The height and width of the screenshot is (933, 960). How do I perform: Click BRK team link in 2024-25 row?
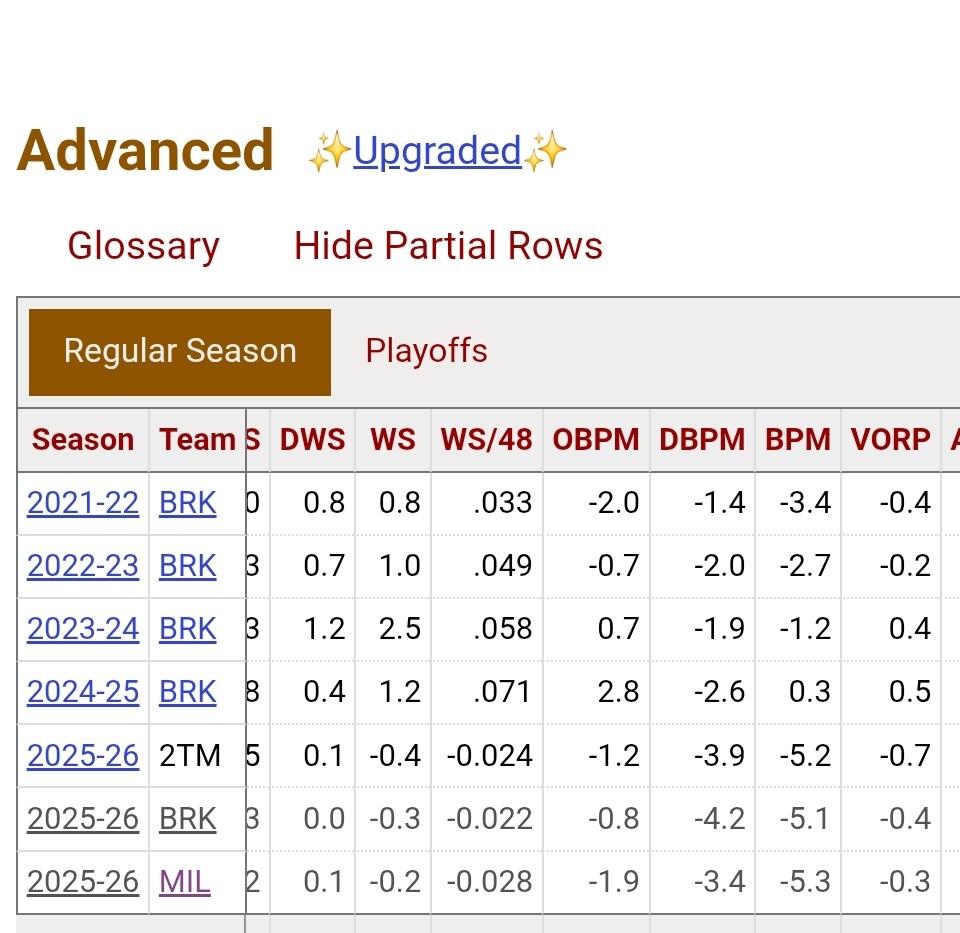pyautogui.click(x=187, y=692)
